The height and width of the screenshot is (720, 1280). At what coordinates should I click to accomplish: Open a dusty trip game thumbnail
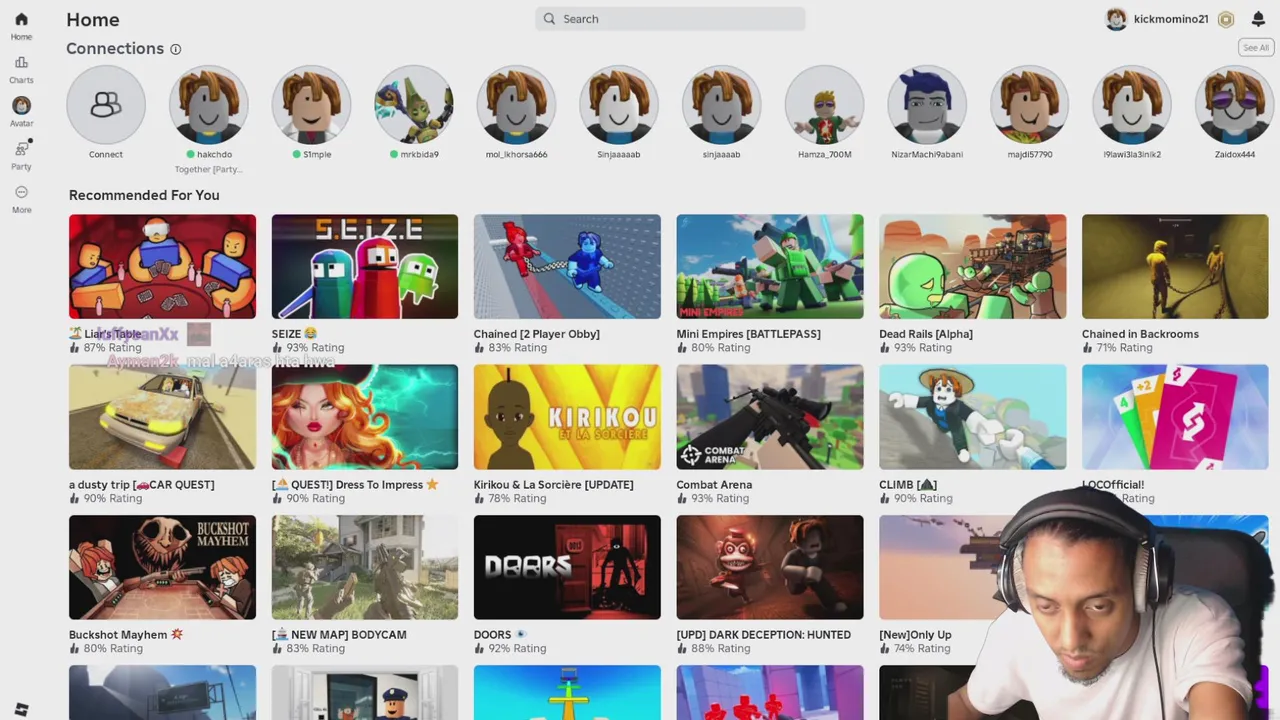click(x=162, y=417)
